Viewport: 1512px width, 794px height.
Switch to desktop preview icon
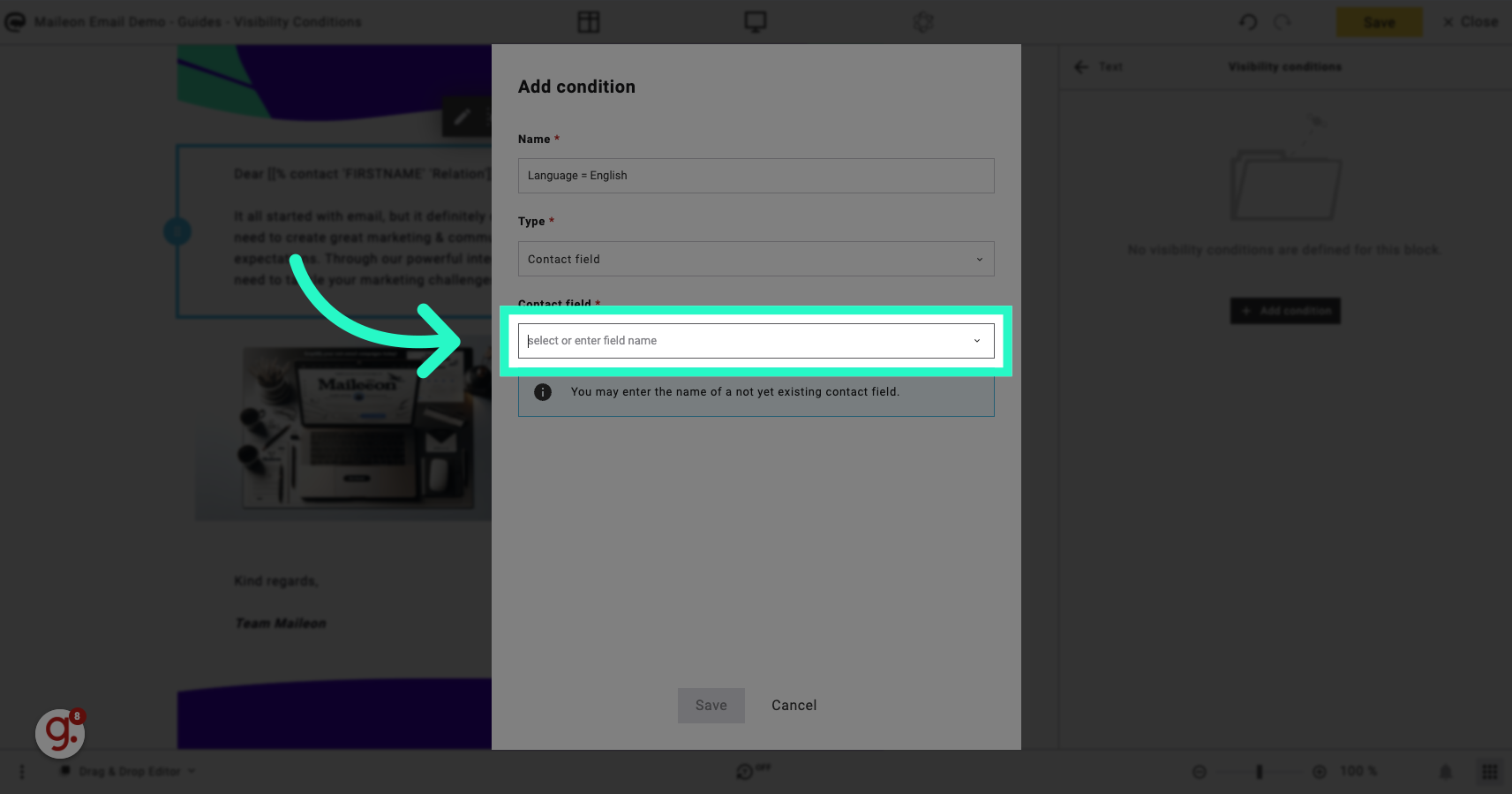click(756, 22)
